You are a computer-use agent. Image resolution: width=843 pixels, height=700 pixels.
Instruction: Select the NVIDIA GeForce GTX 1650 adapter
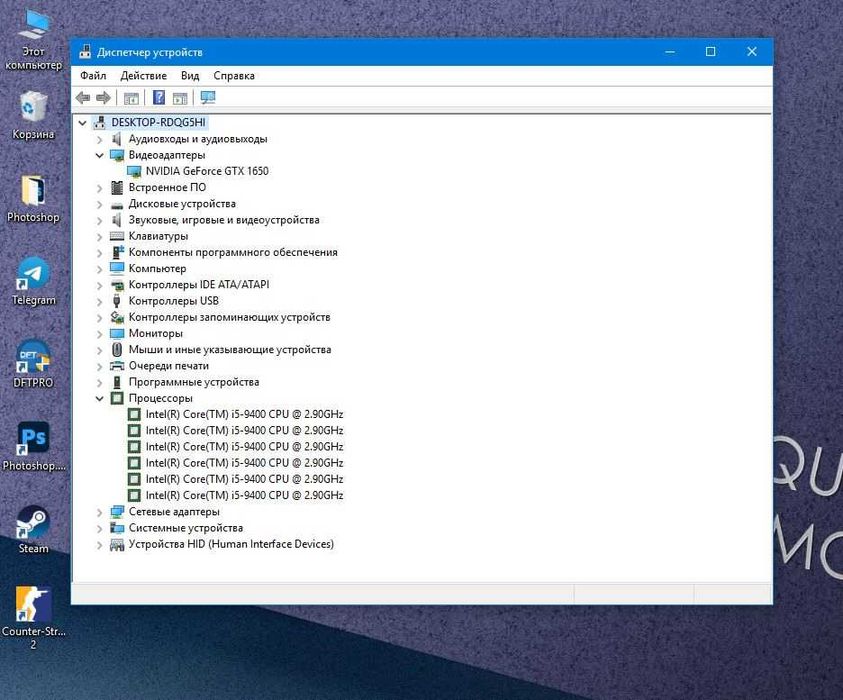click(207, 171)
